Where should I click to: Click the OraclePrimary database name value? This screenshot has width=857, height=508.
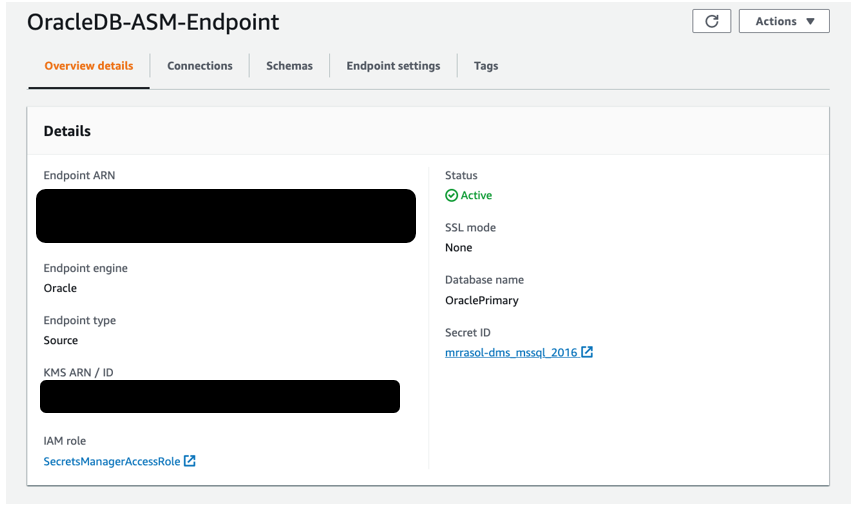pyautogui.click(x=482, y=300)
